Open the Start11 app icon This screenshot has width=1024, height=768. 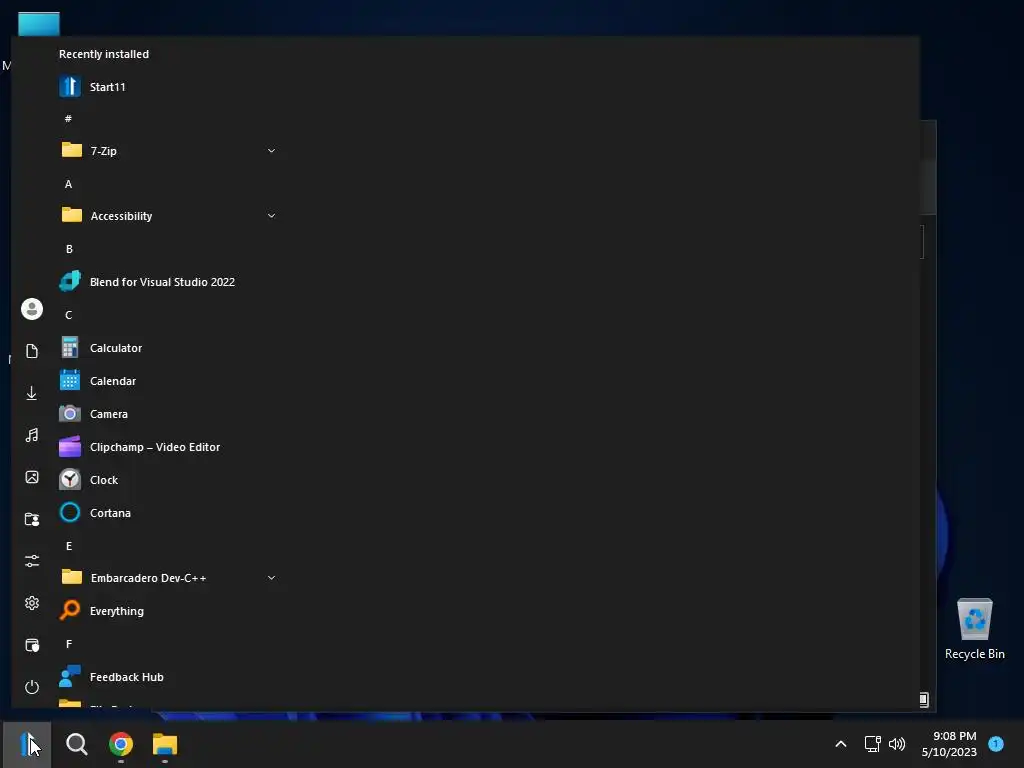click(70, 86)
